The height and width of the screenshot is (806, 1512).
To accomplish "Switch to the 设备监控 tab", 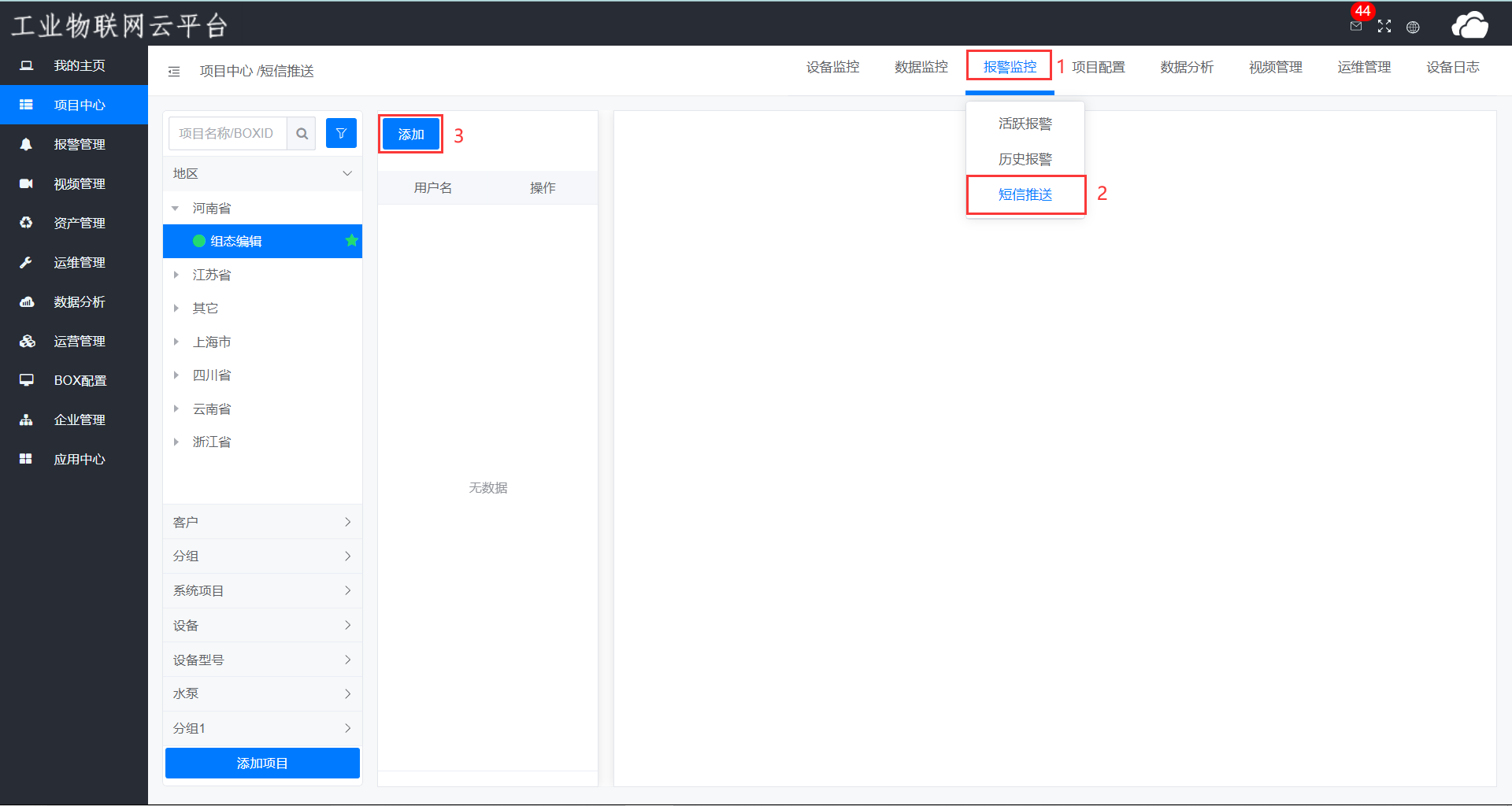I will tap(832, 68).
